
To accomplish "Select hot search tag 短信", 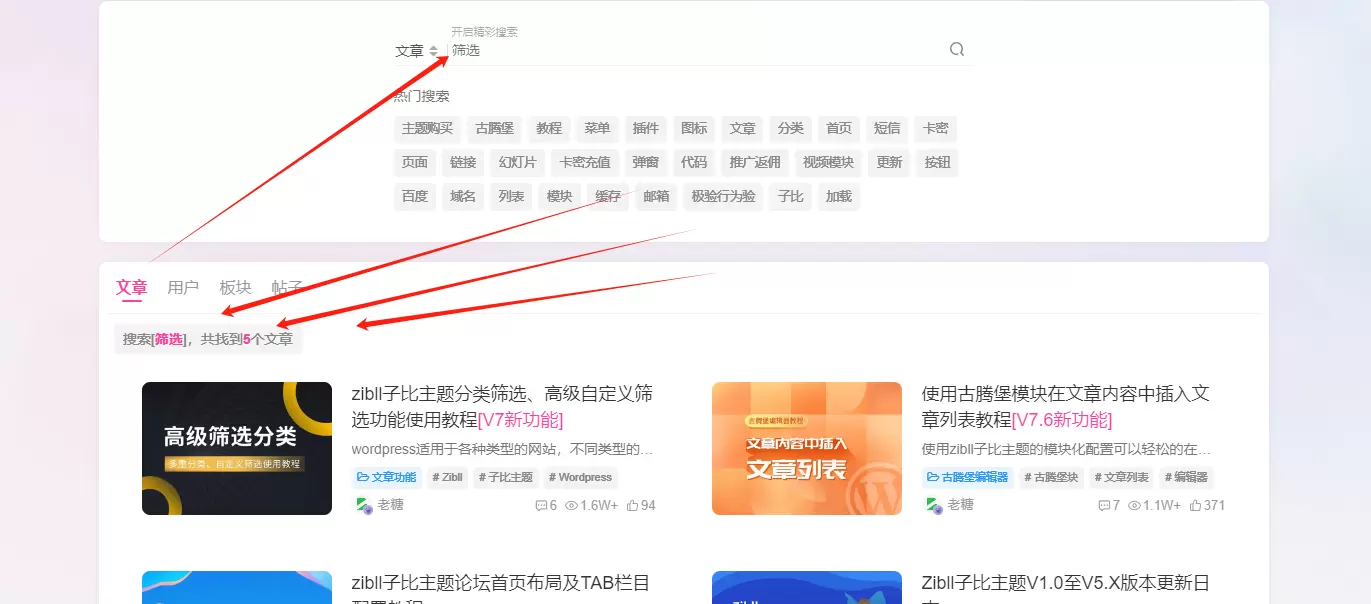I will (887, 129).
